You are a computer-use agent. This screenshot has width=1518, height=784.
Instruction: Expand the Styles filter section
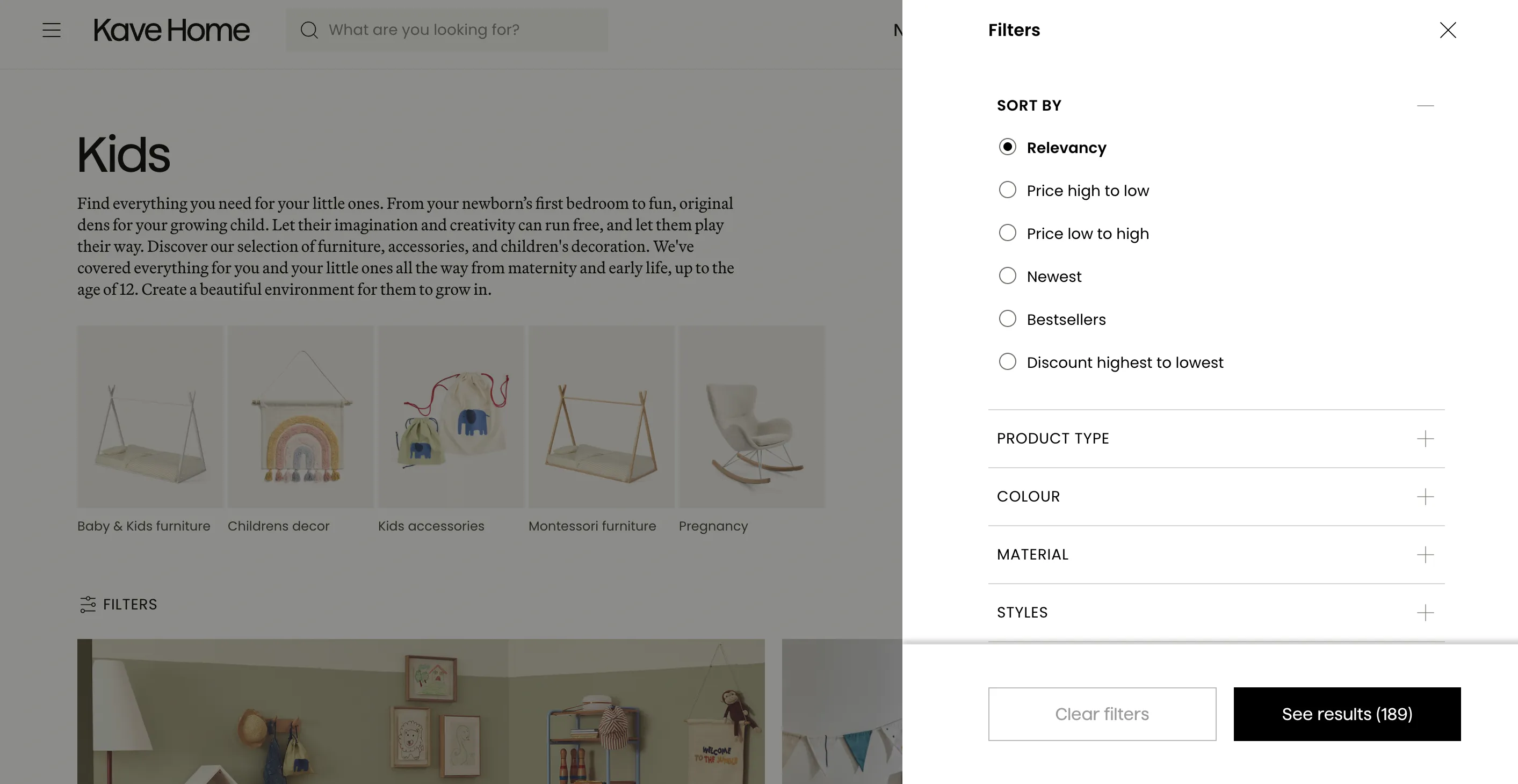[1425, 613]
